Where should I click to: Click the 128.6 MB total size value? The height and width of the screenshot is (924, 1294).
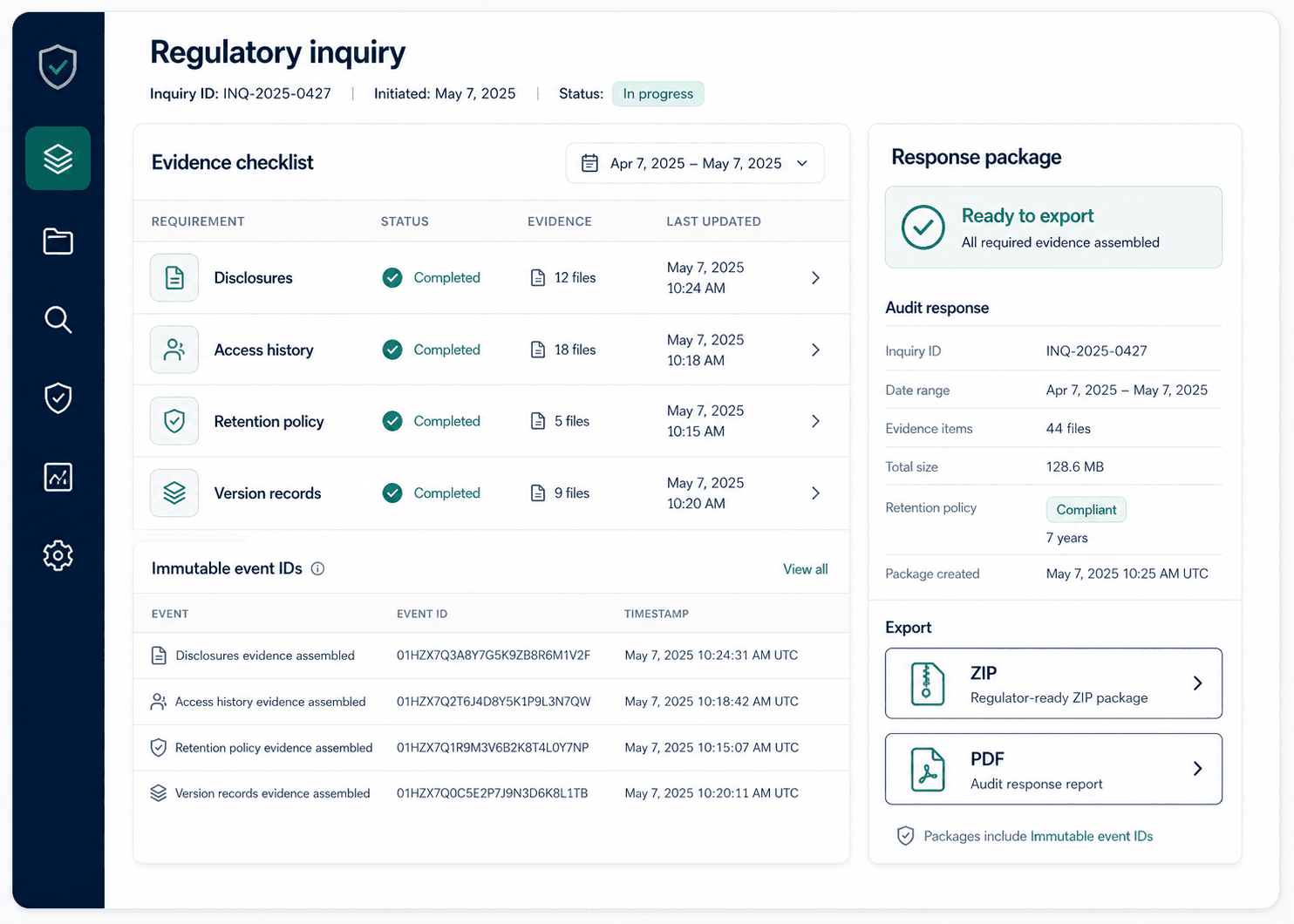point(1074,467)
